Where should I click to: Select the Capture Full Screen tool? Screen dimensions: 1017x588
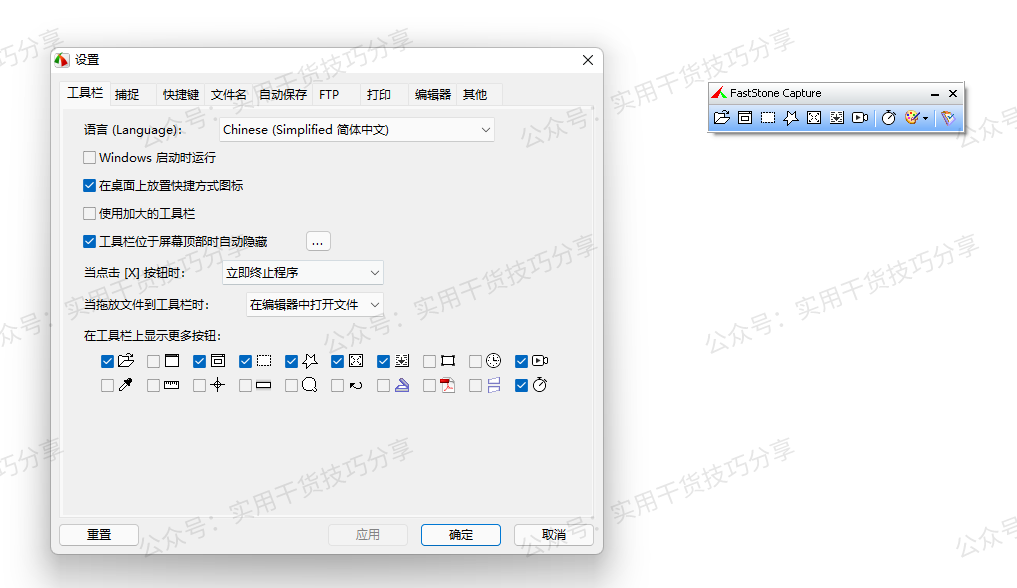tap(813, 117)
